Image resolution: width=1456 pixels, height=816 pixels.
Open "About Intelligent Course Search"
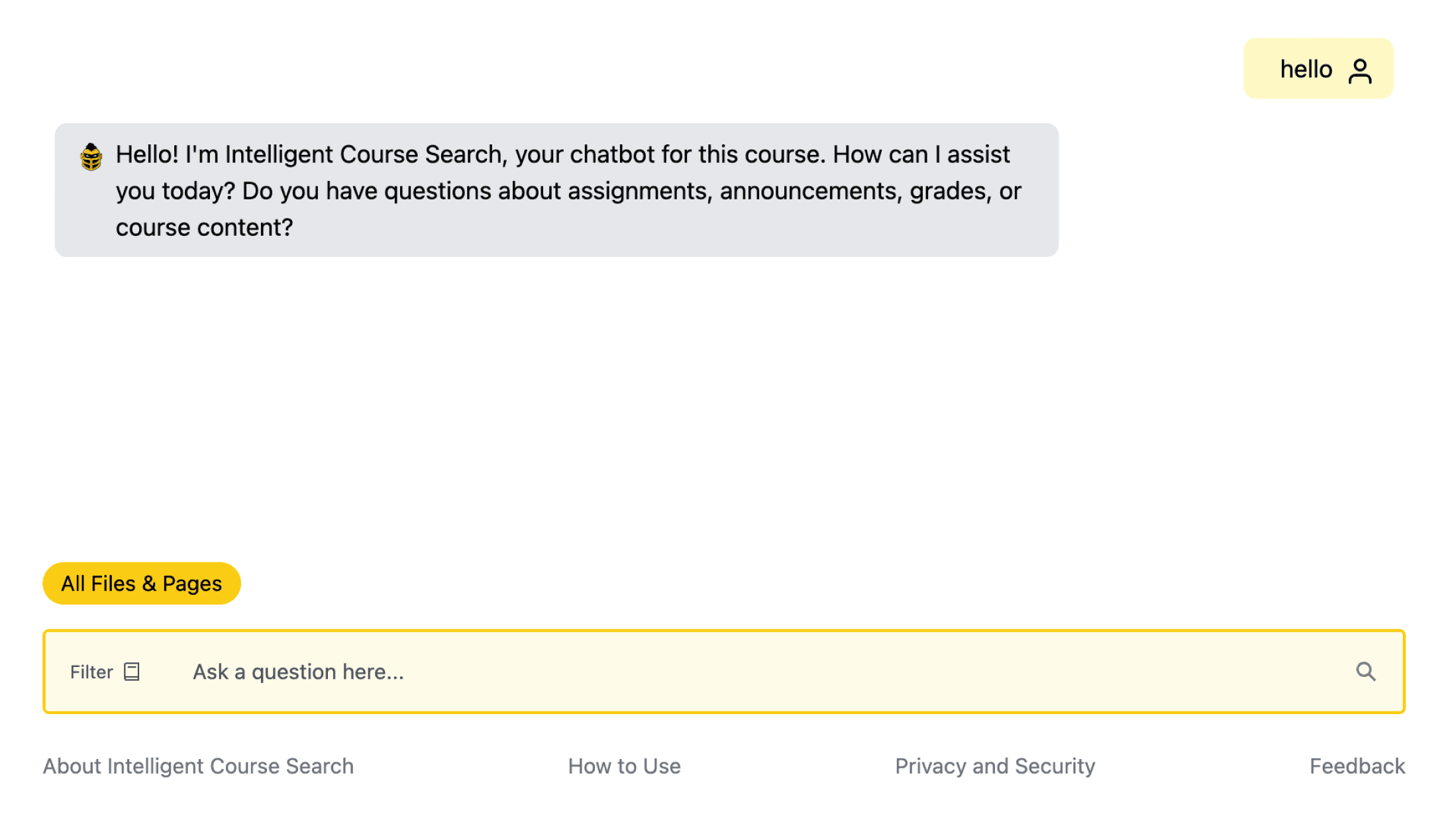pos(198,766)
